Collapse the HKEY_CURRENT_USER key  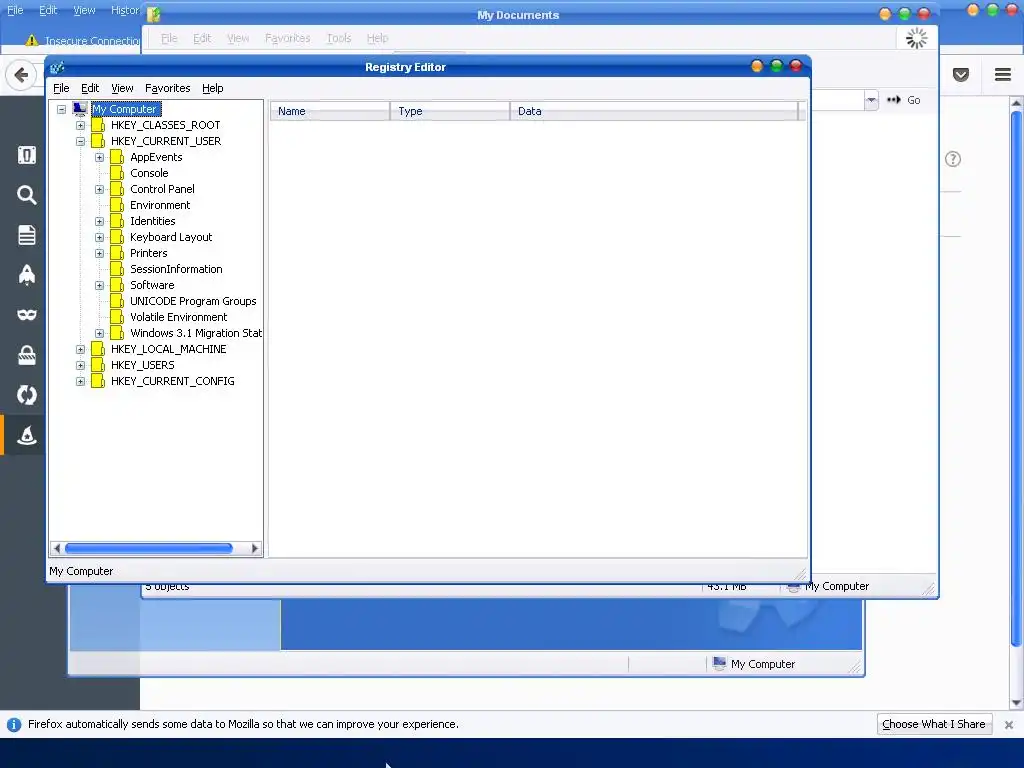80,141
